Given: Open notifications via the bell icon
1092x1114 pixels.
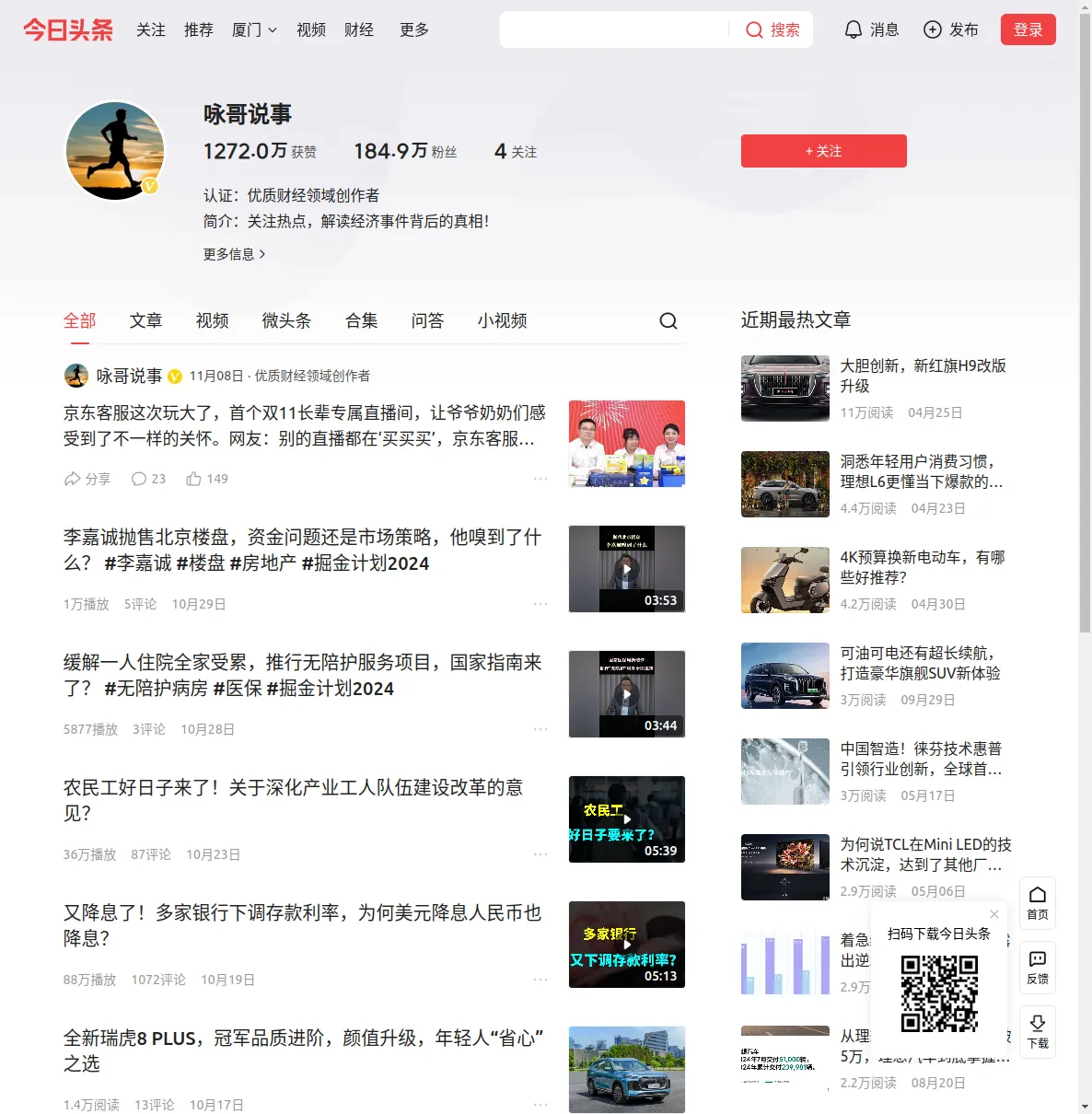Looking at the screenshot, I should click(x=854, y=30).
